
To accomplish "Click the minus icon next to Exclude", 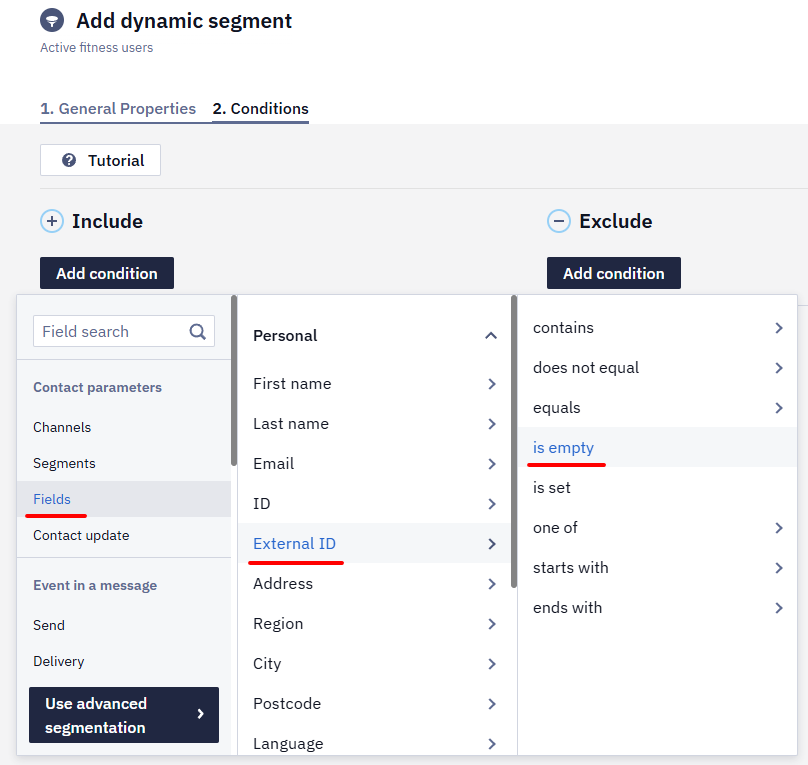I will pos(559,222).
